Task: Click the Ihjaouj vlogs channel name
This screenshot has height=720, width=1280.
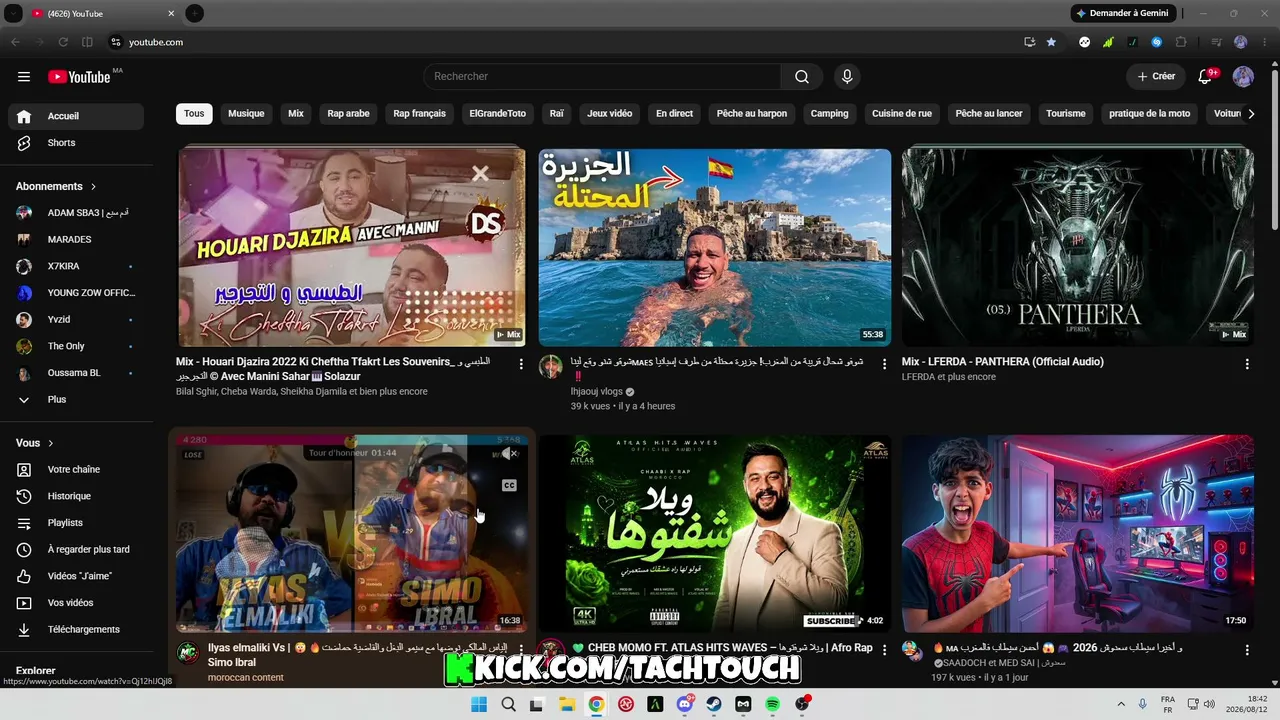Action: coord(597,392)
